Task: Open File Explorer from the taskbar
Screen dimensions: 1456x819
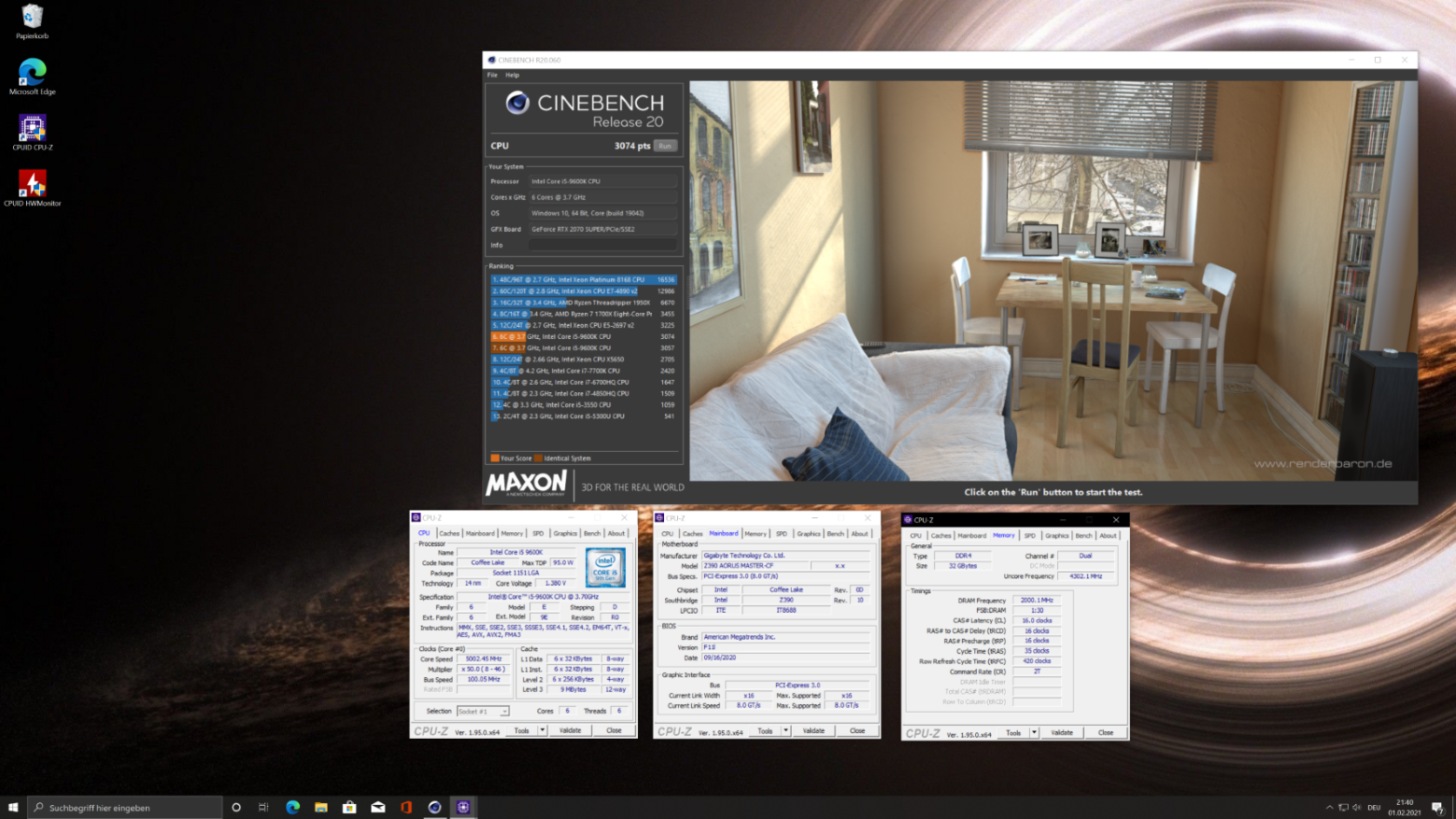Action: click(x=321, y=807)
